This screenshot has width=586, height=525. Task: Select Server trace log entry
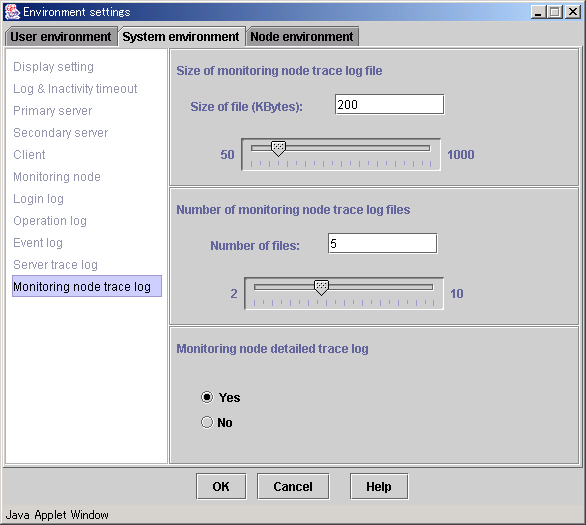coord(55,265)
